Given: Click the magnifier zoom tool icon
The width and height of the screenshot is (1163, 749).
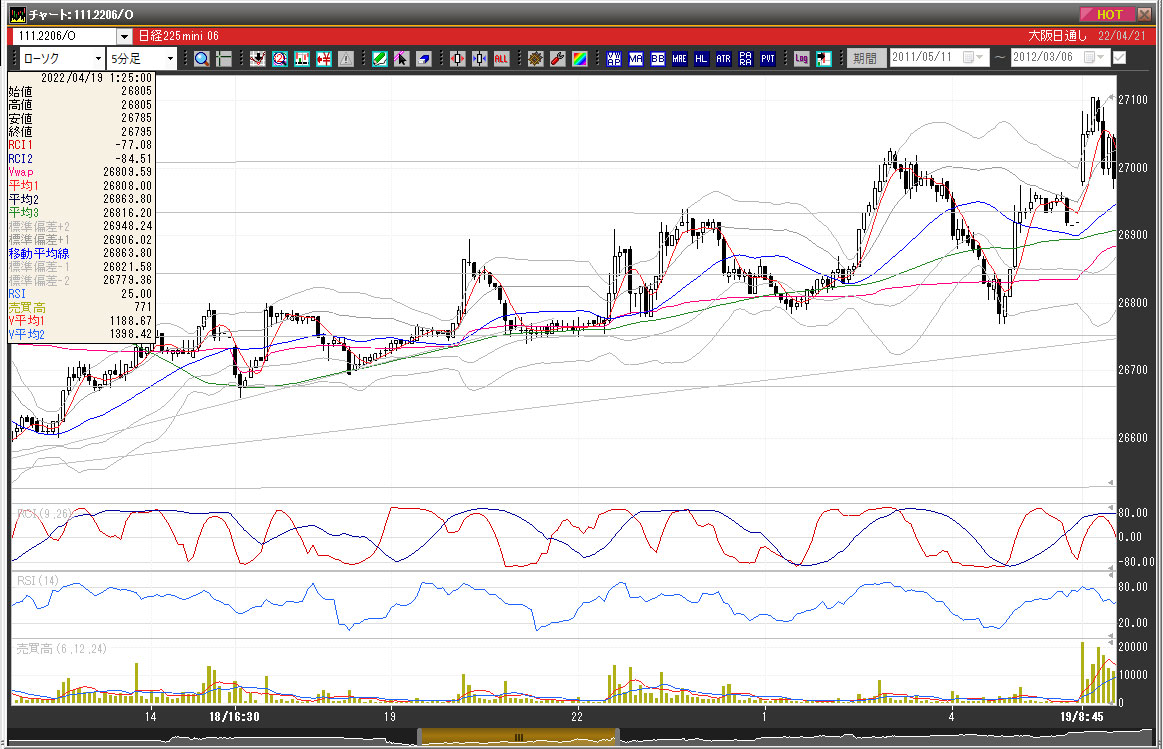Looking at the screenshot, I should point(202,59).
